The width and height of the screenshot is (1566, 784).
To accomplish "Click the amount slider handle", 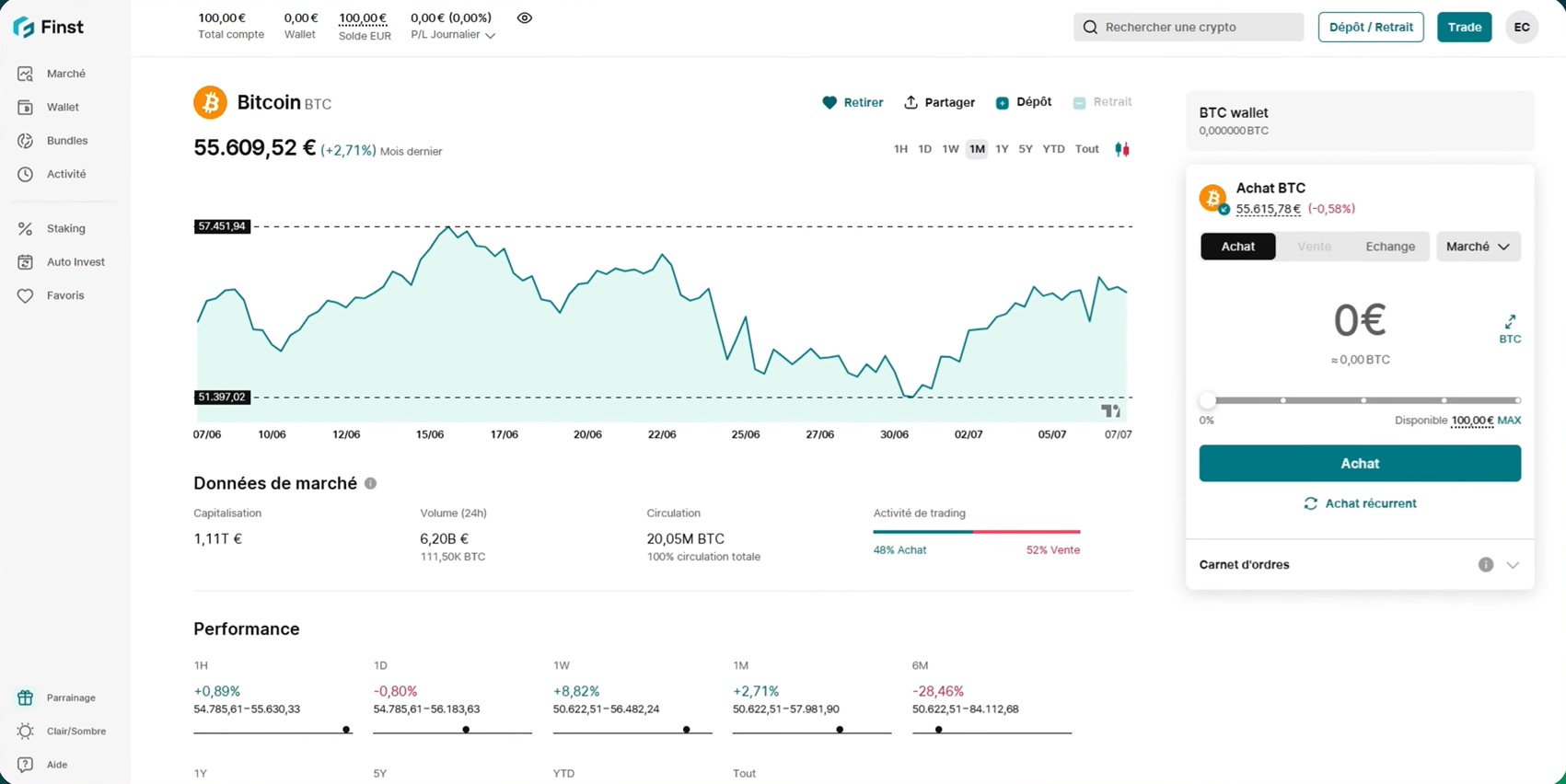I will point(1208,400).
